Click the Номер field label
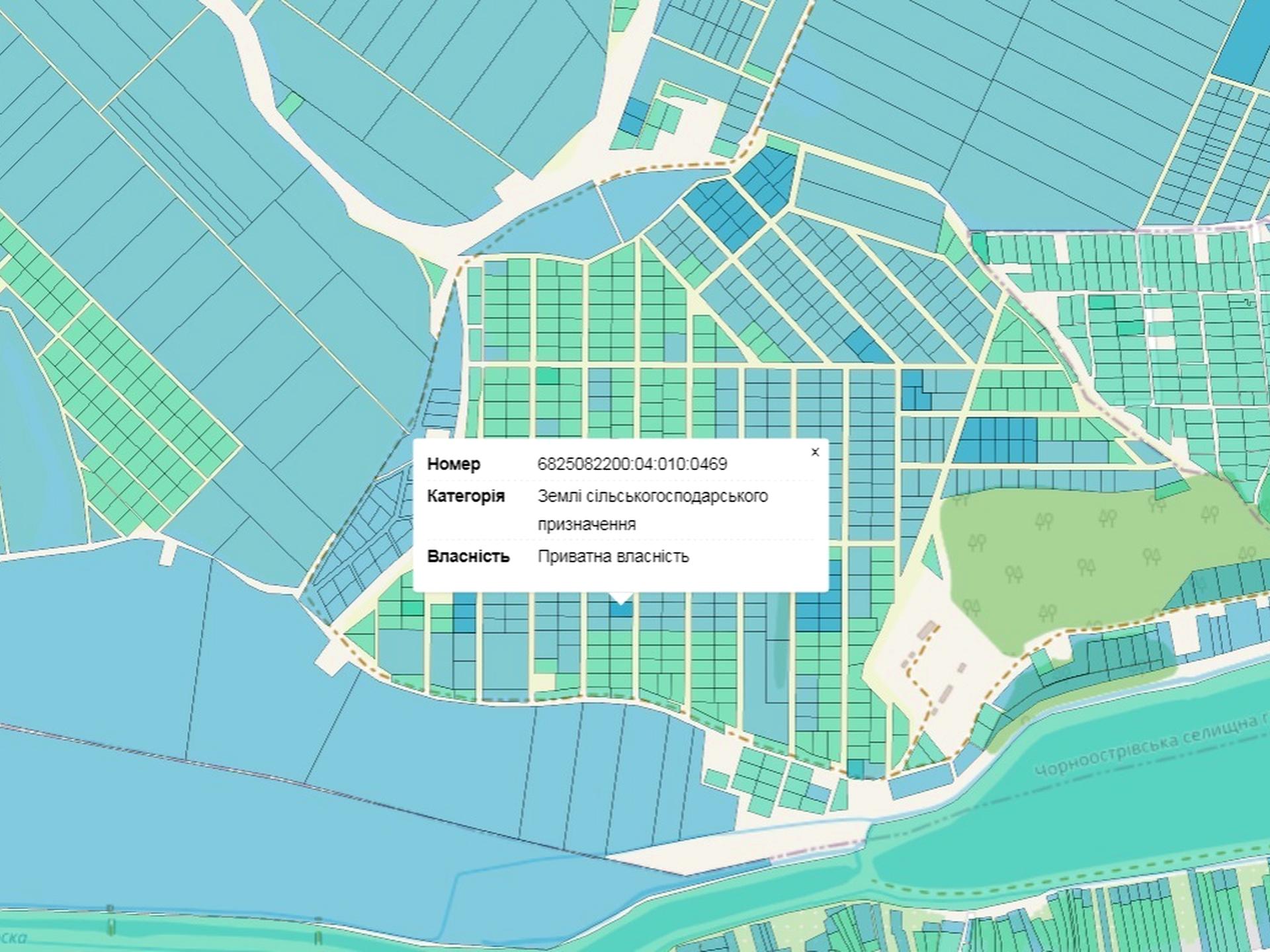 (x=454, y=464)
